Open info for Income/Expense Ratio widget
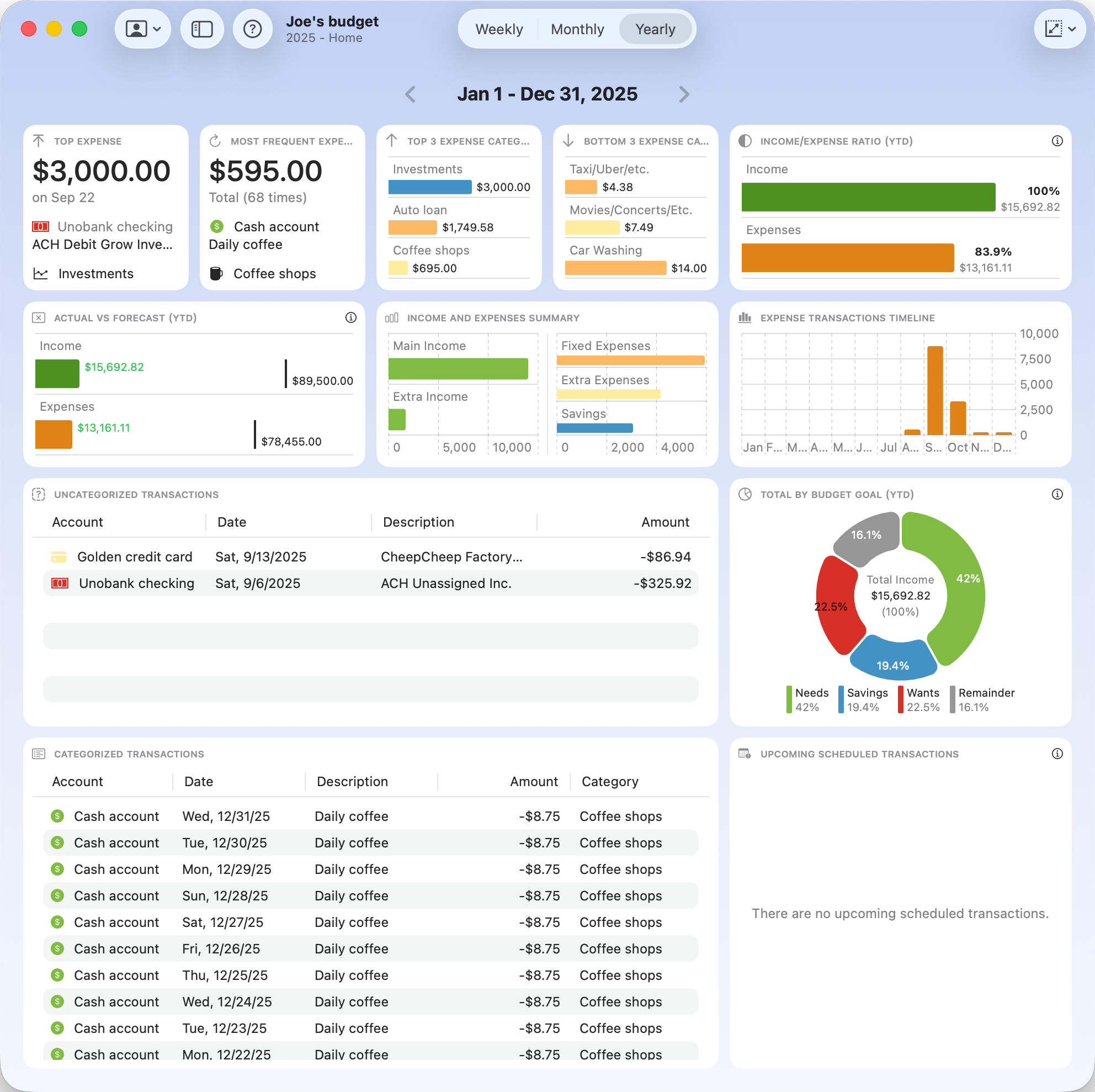 tap(1057, 141)
